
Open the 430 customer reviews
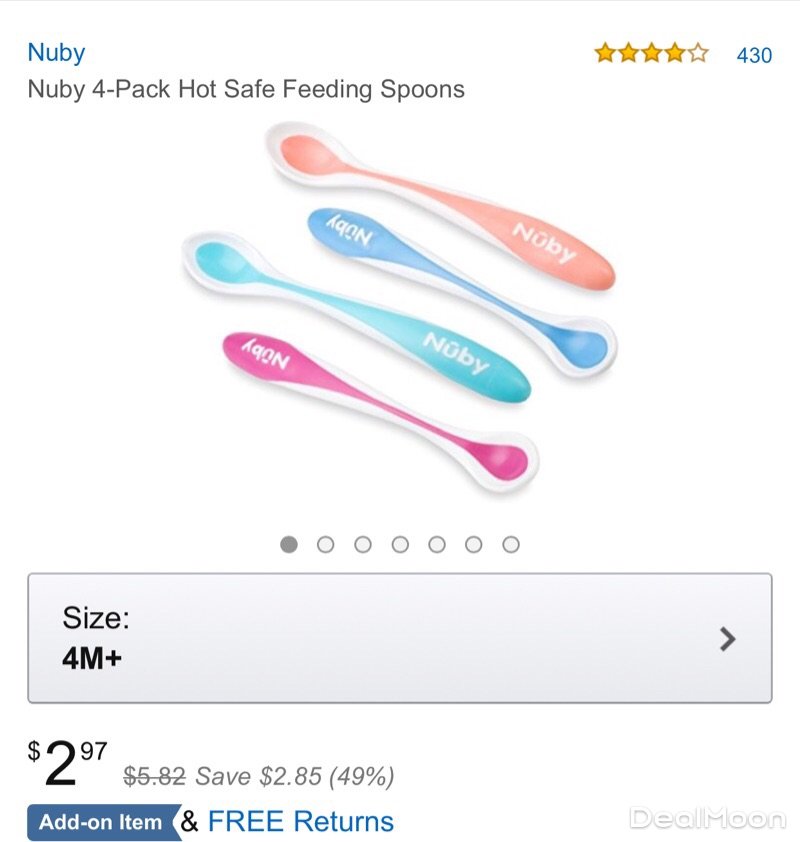point(754,55)
